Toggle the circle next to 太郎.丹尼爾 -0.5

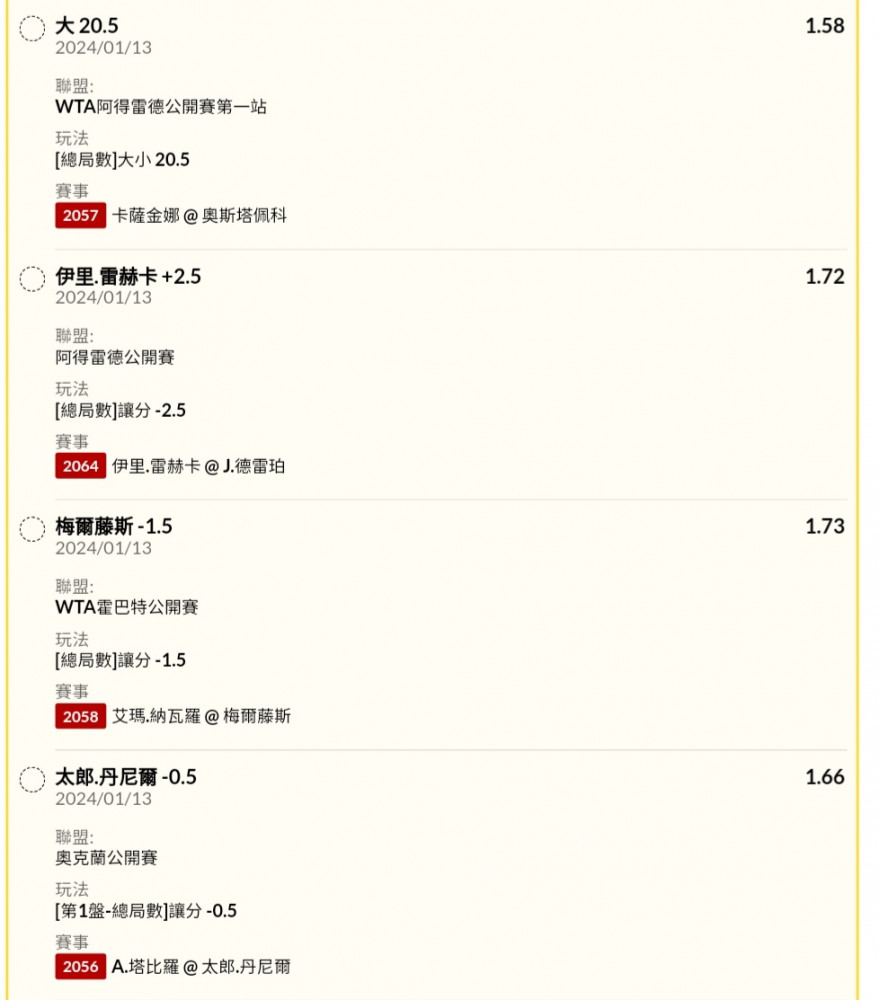click(x=32, y=779)
